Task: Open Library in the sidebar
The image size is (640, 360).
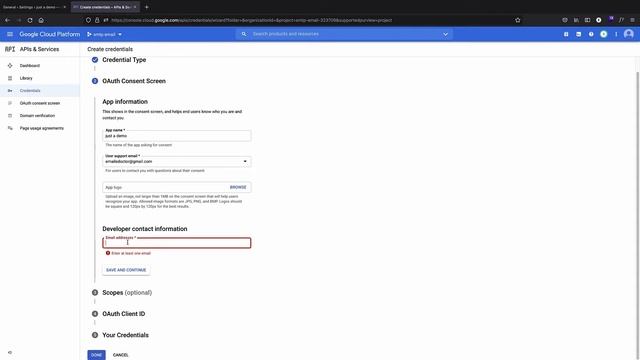Action: tap(26, 78)
